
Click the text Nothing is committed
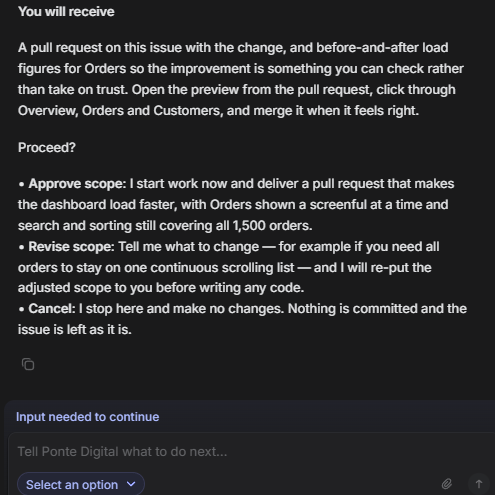point(352,309)
